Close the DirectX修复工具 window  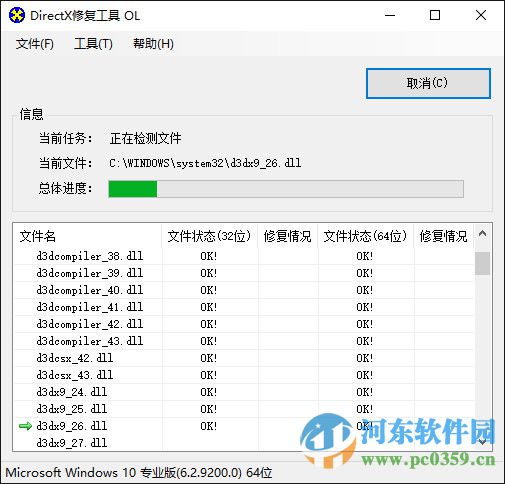(481, 15)
